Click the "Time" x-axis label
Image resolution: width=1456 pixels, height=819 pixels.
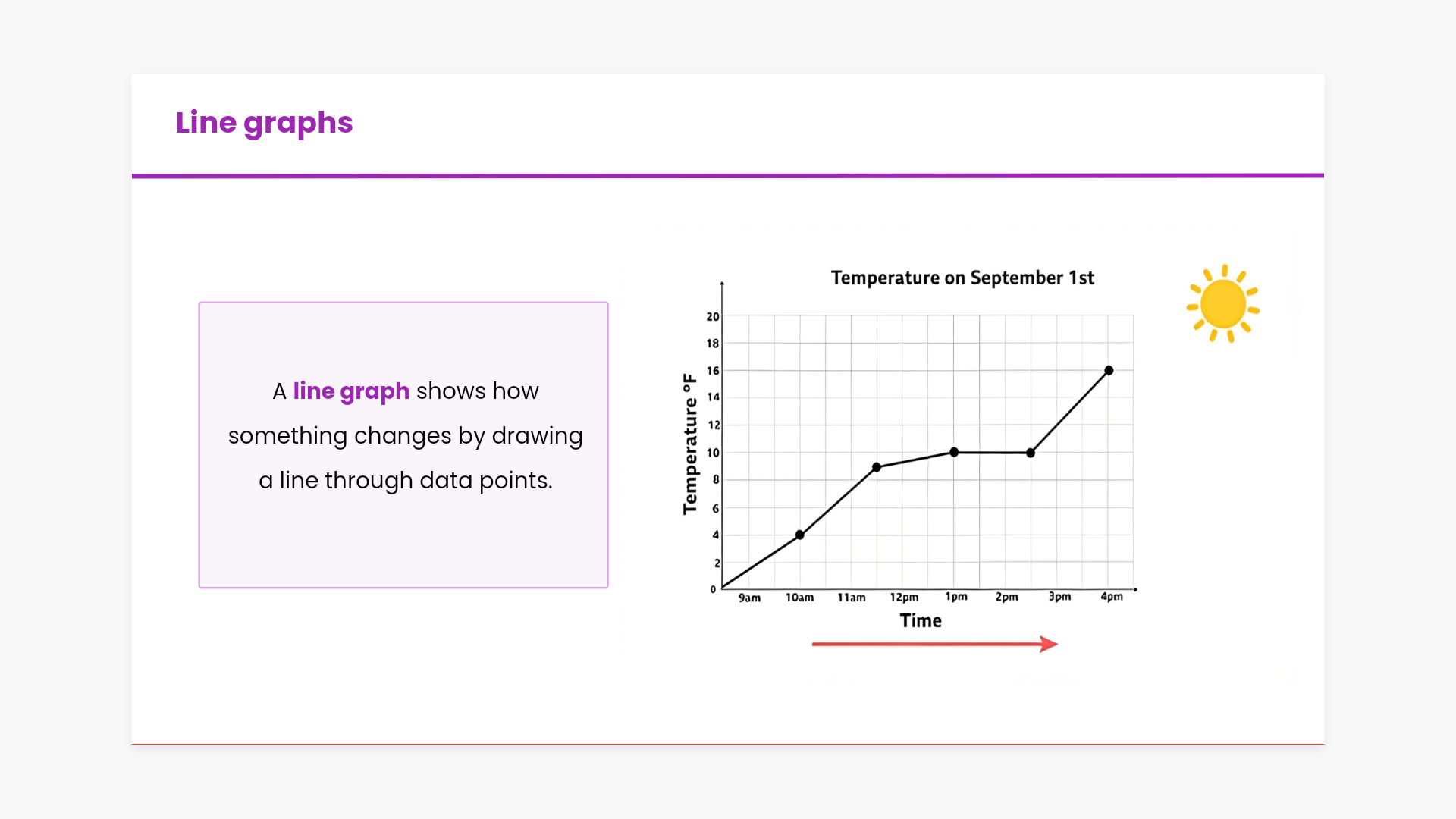[x=921, y=620]
